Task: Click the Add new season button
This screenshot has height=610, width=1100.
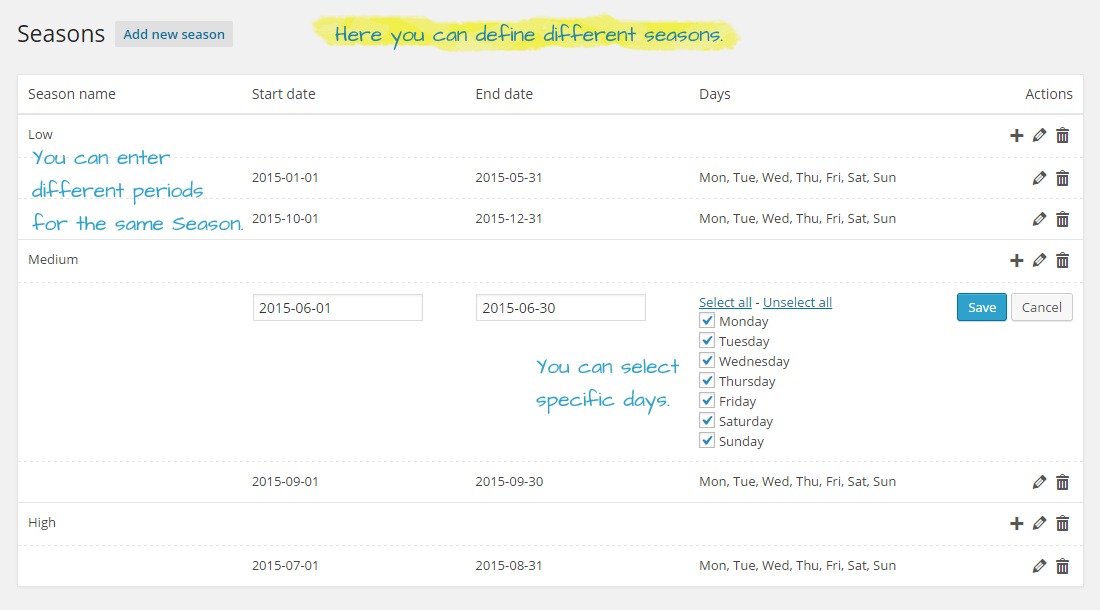Action: click(174, 34)
